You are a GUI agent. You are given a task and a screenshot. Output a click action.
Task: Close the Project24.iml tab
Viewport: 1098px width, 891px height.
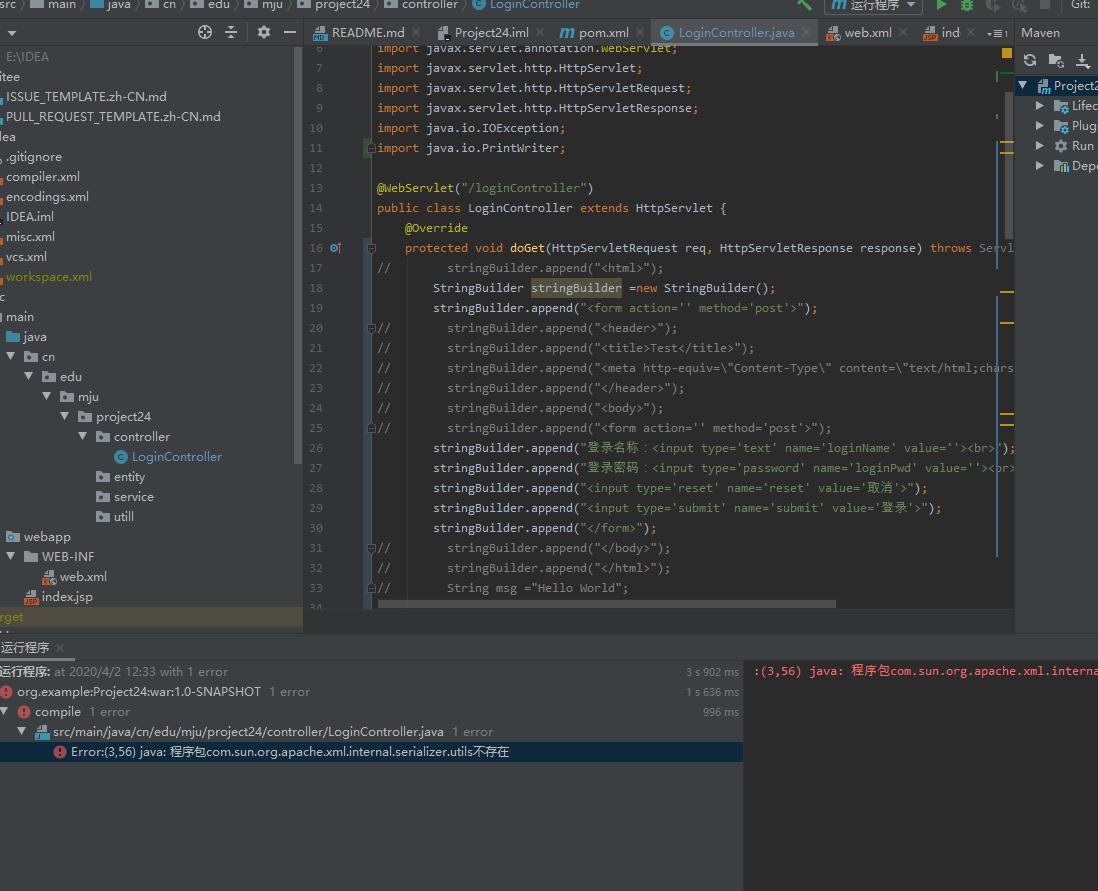tap(540, 32)
